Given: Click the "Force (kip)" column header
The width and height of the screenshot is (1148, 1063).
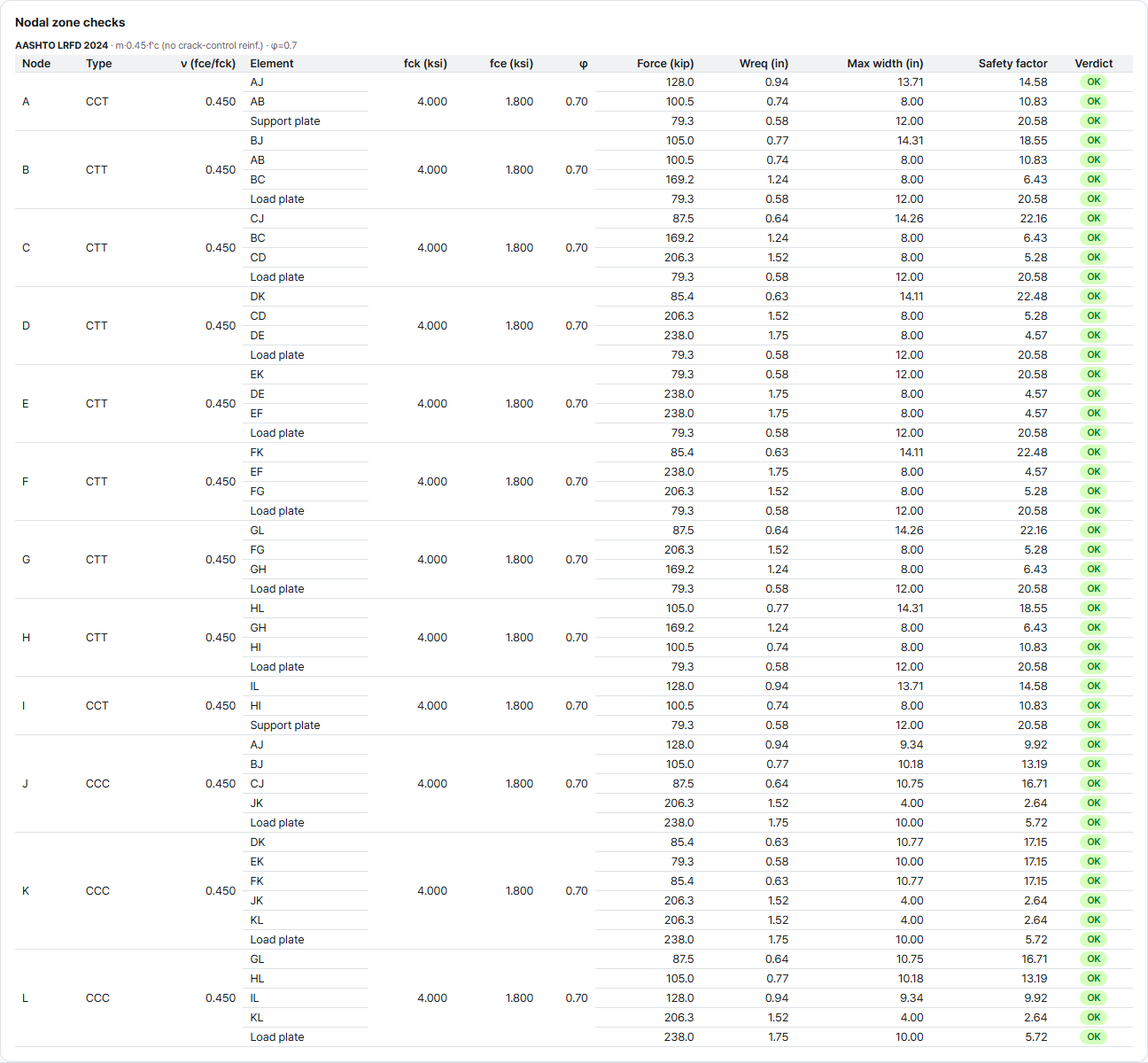Looking at the screenshot, I should 665,64.
